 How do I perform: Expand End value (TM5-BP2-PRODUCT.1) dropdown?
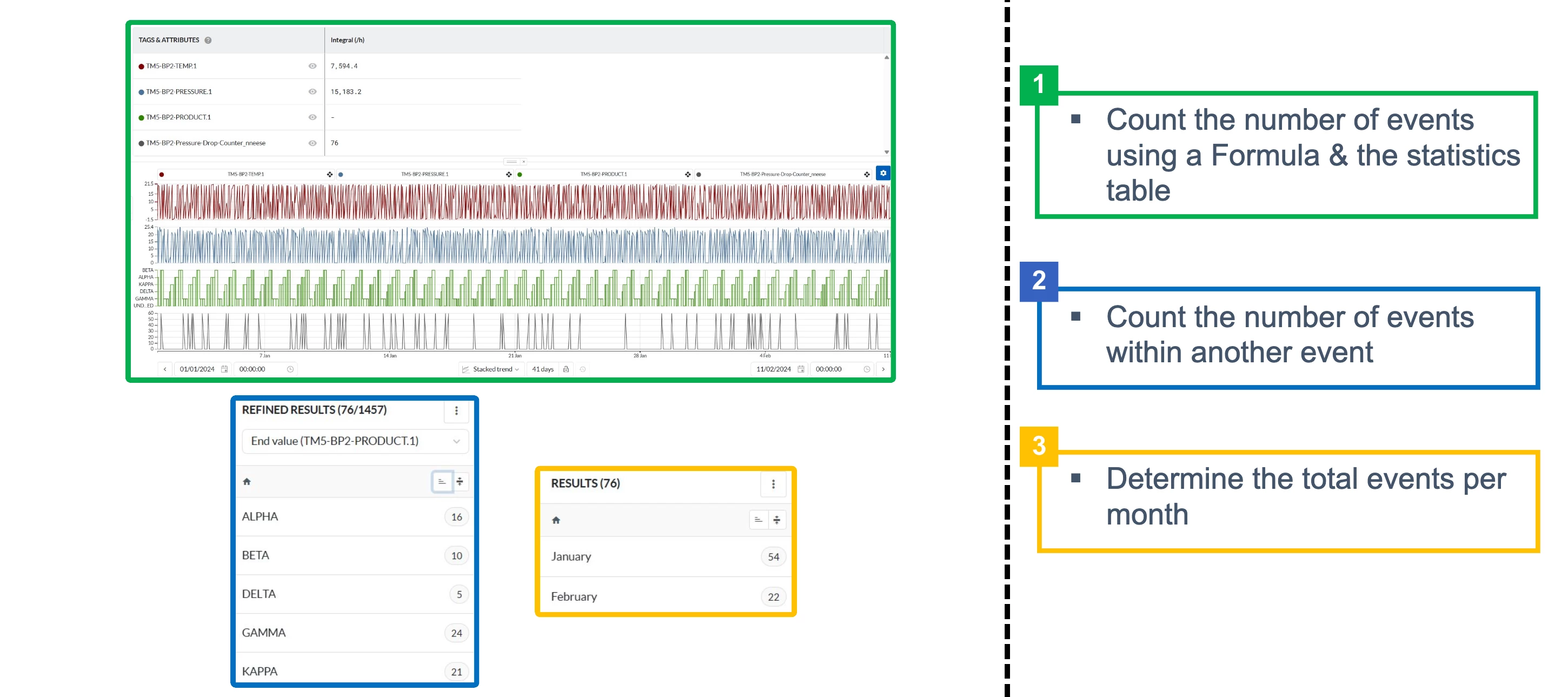click(355, 441)
